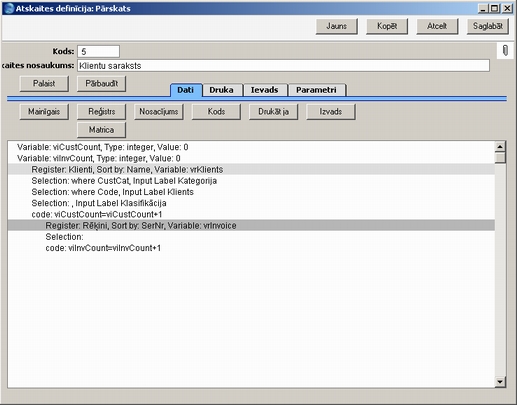Screen dimensions: 517x405
Task: Click the scrollbar down arrow
Action: 500,382
